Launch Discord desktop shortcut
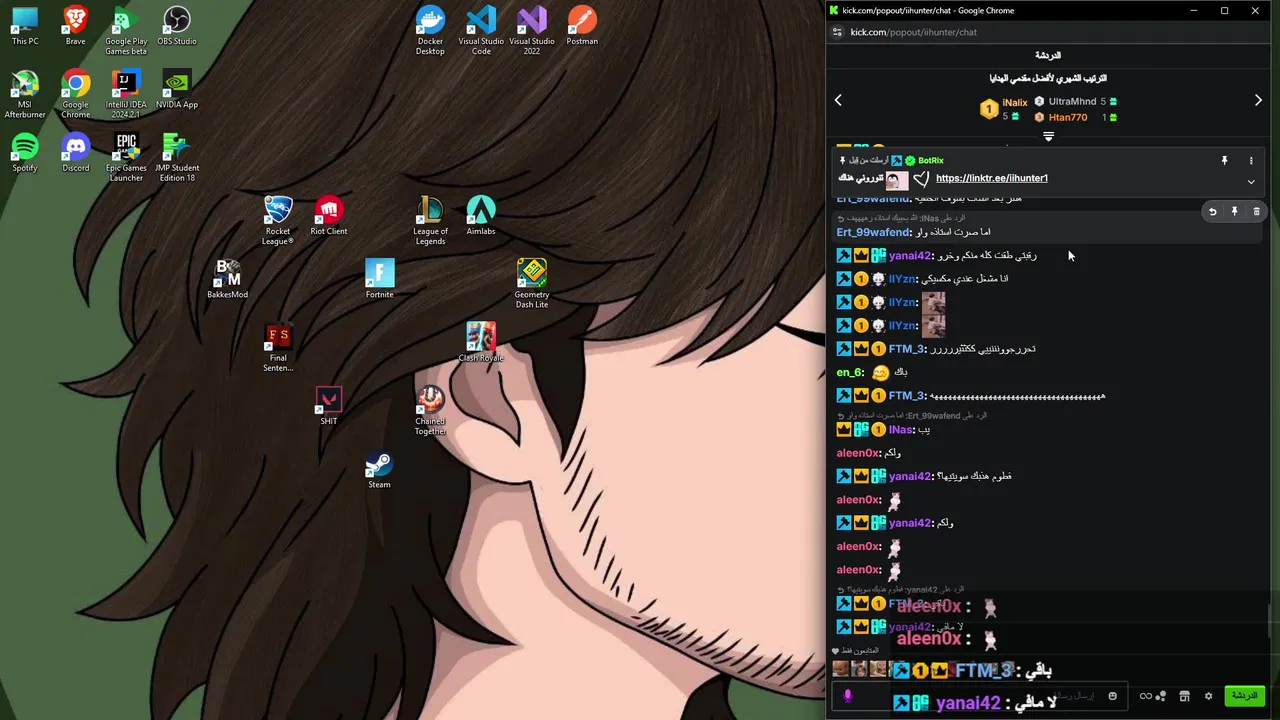Viewport: 1280px width, 720px height. pyautogui.click(x=75, y=153)
